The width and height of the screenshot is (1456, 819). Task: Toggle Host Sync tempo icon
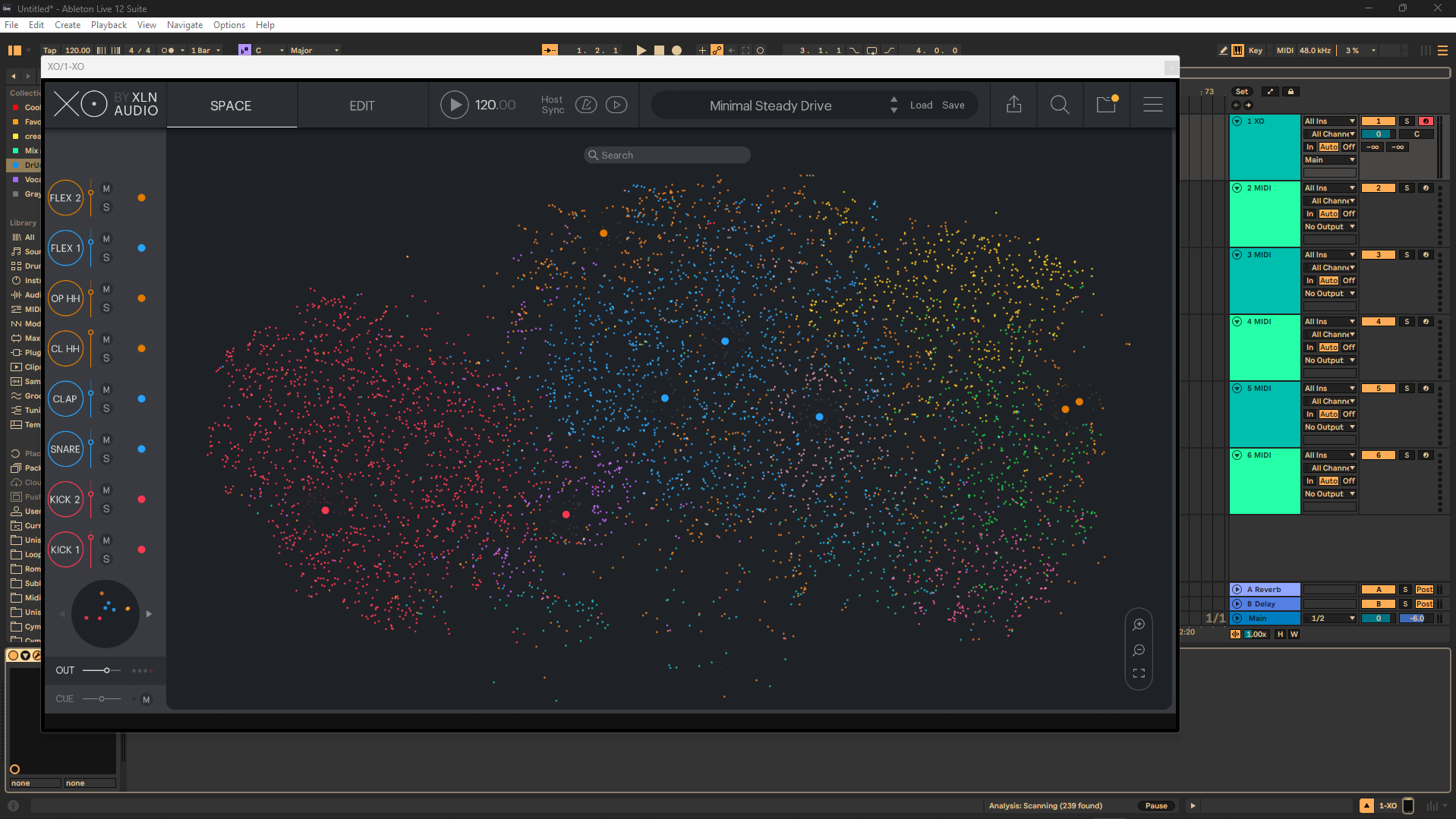pyautogui.click(x=586, y=105)
